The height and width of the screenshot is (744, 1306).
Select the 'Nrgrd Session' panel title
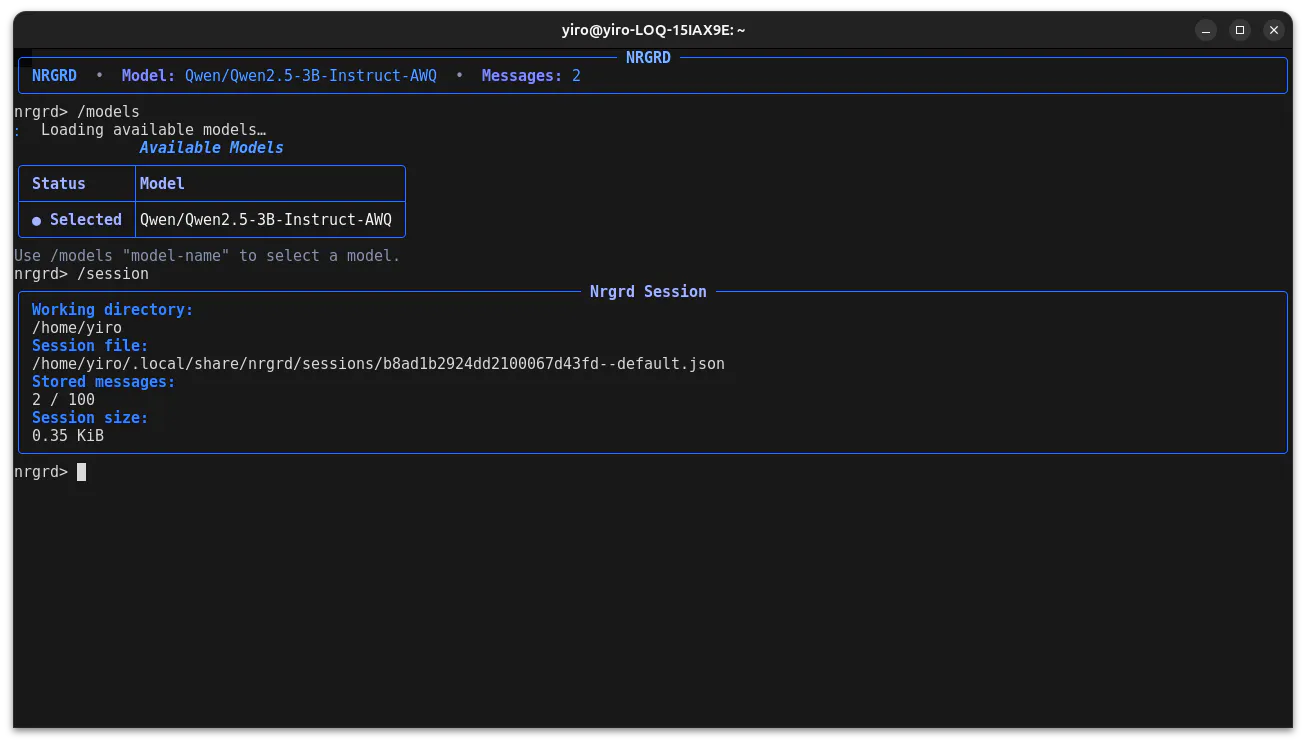(648, 292)
